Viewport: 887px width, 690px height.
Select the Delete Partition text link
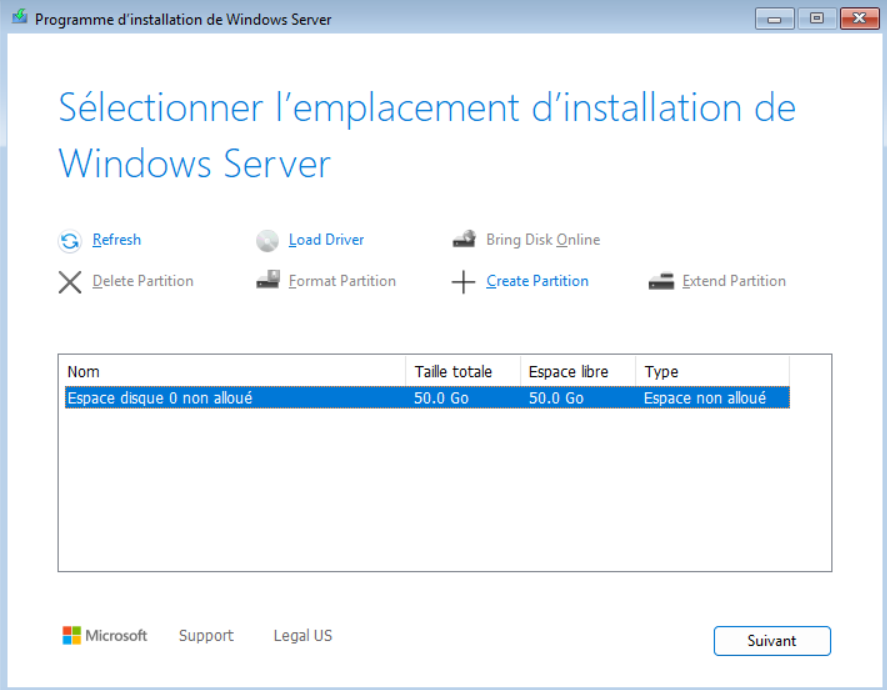coord(143,281)
